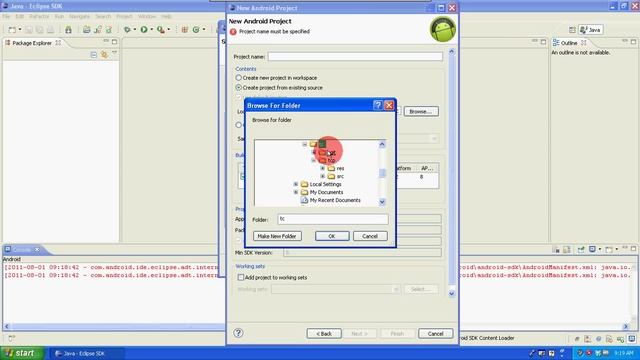Screen dimensions: 640x360
Task: Open the Java perspective button
Action: tap(591, 30)
